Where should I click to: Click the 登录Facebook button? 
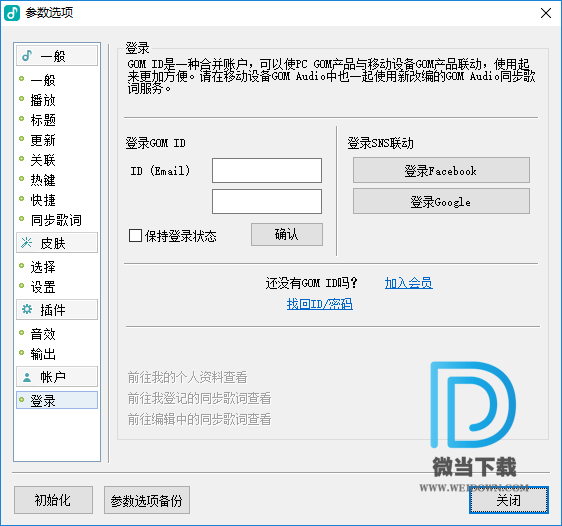coord(441,170)
